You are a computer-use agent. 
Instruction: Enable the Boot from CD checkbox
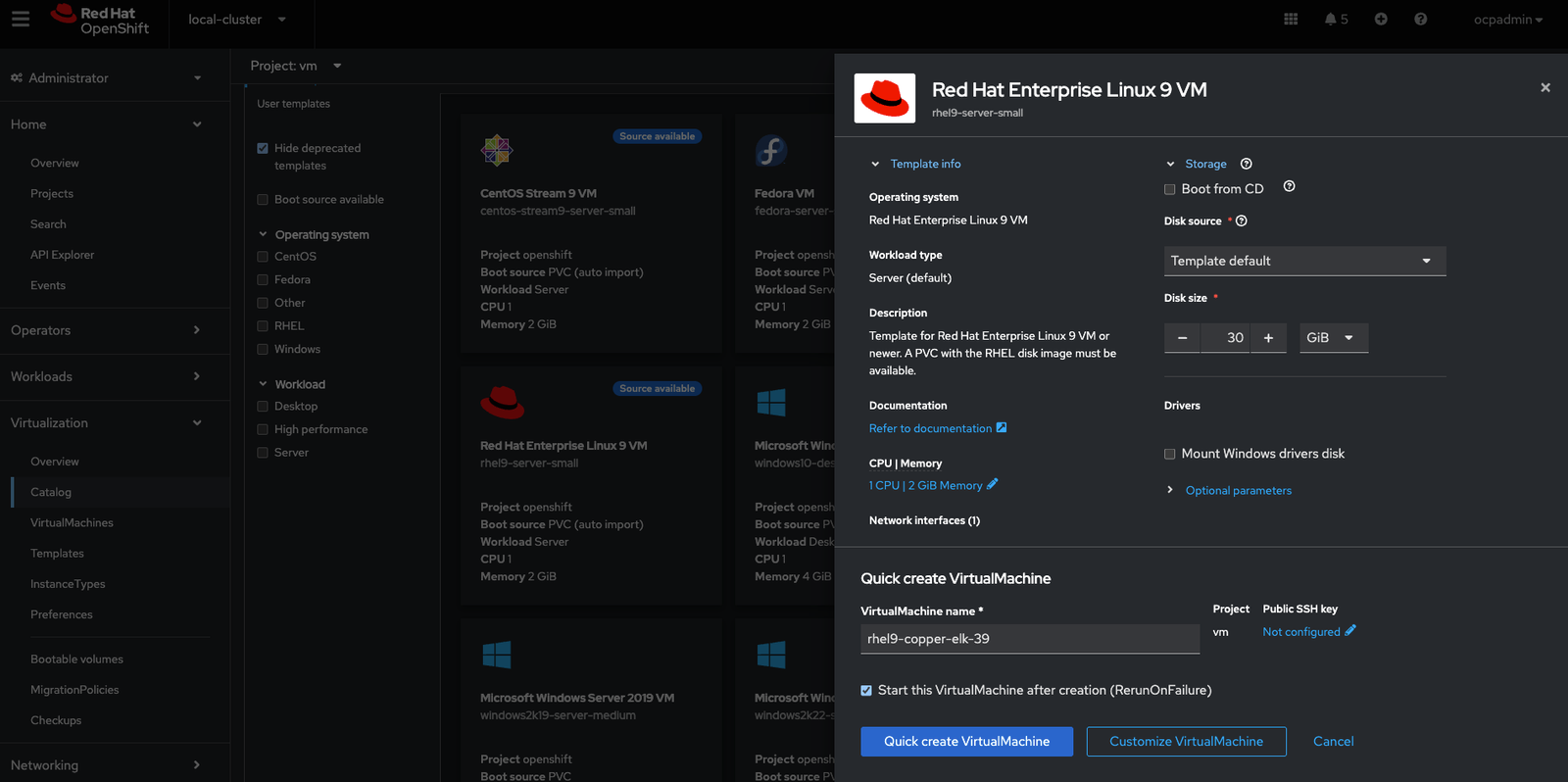(x=1170, y=189)
